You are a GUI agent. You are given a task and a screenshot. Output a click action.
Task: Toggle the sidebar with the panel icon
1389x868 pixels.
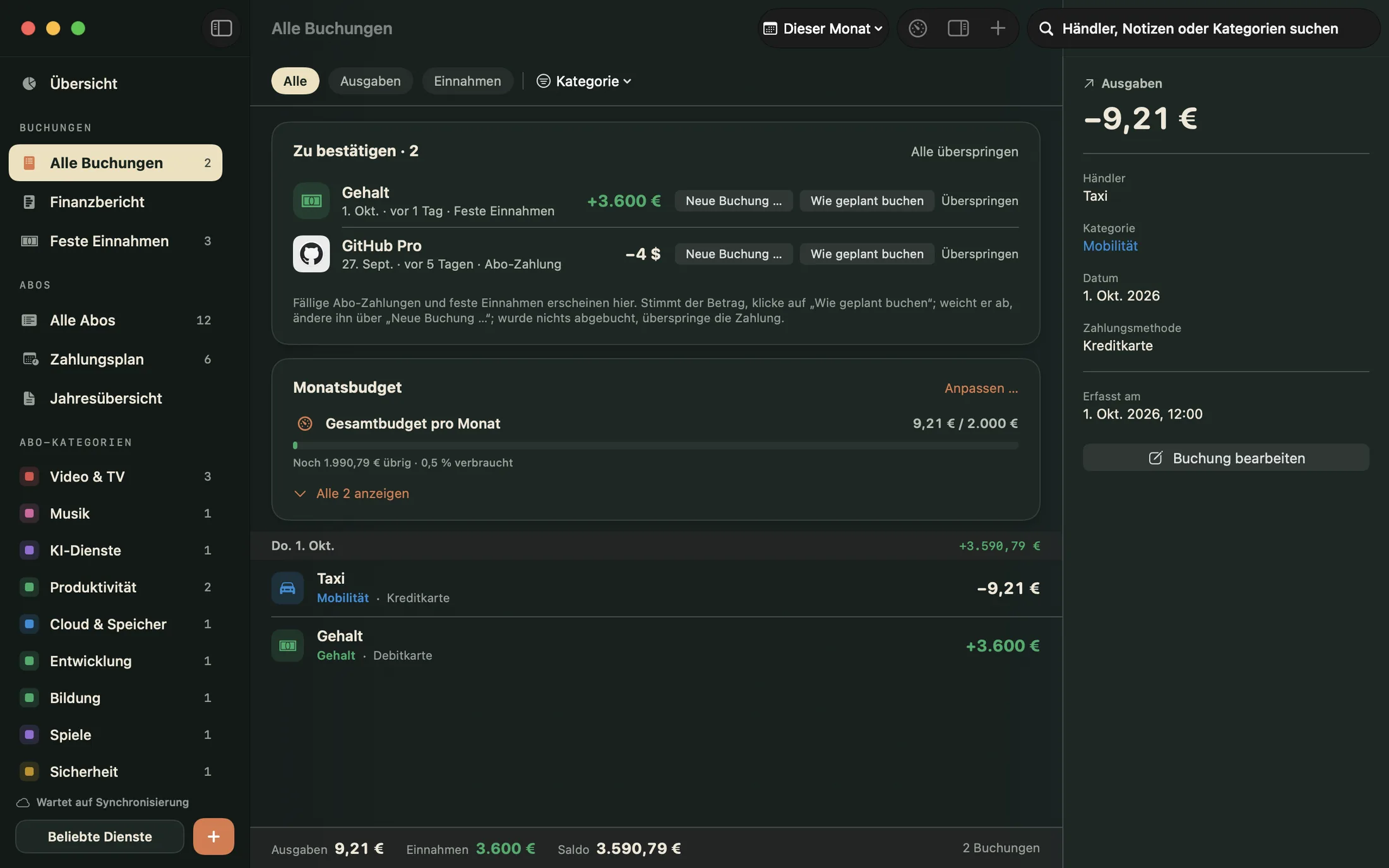click(x=221, y=28)
